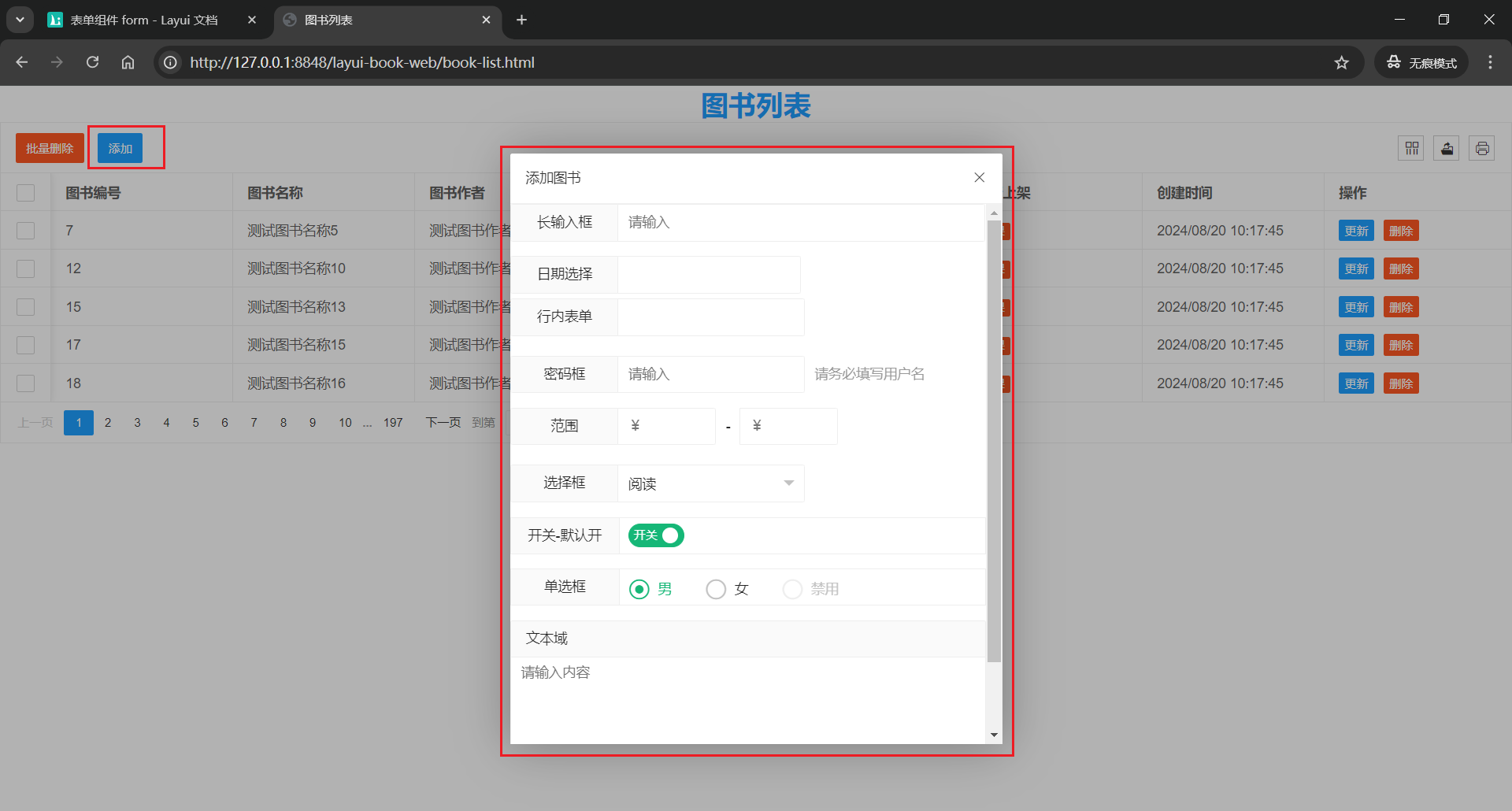
Task: Click the table export icon
Action: click(x=1447, y=148)
